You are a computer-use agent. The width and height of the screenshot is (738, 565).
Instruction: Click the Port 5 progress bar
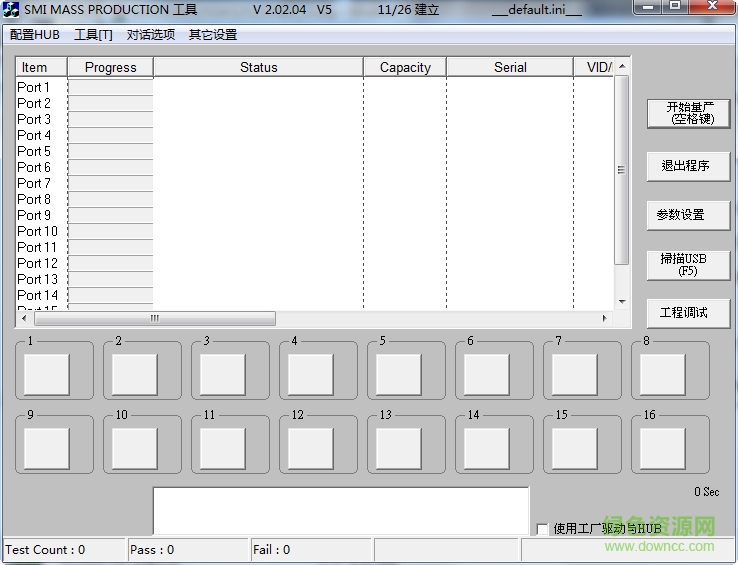pyautogui.click(x=111, y=151)
